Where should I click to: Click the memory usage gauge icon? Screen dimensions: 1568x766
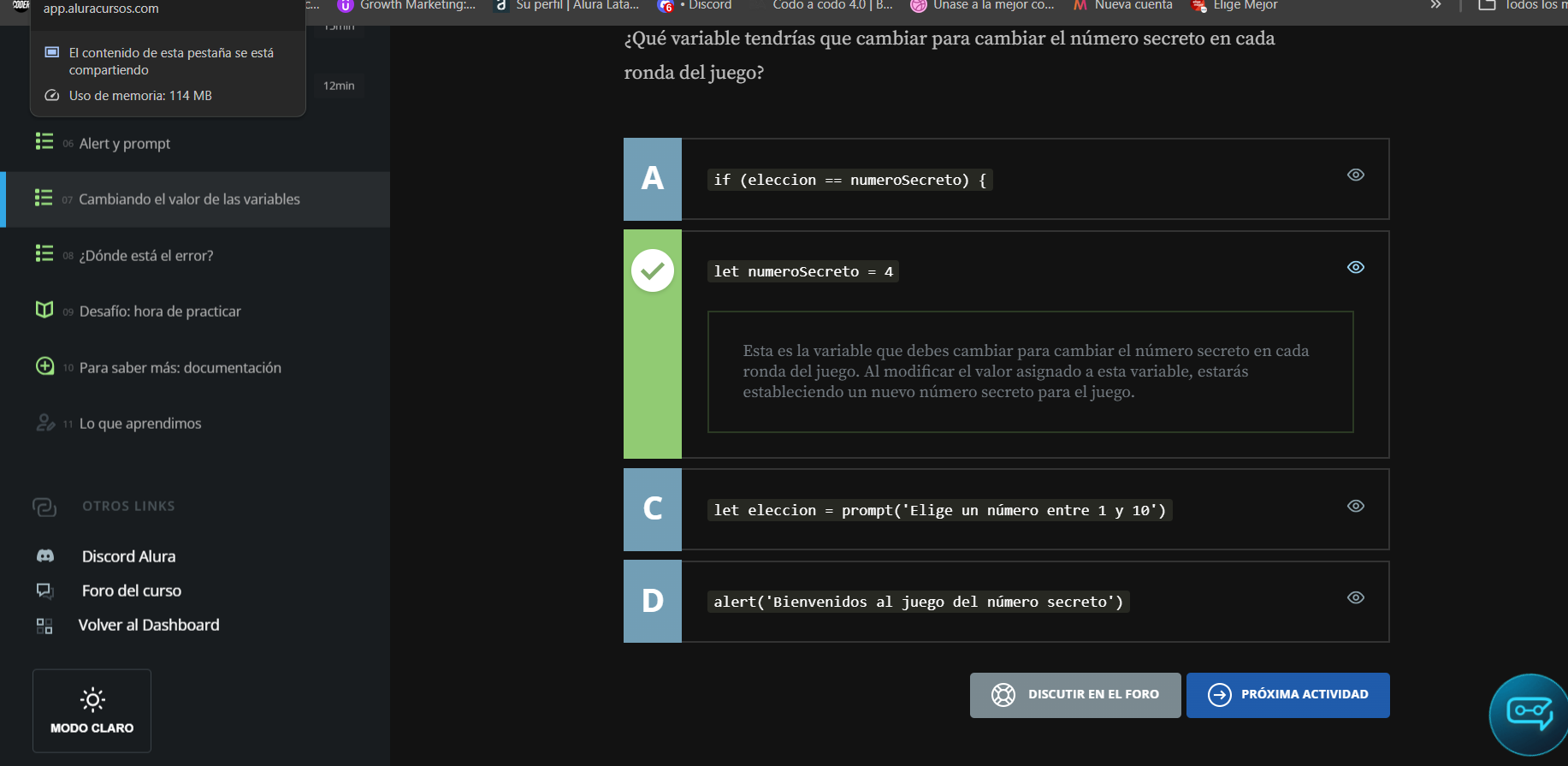click(x=52, y=95)
